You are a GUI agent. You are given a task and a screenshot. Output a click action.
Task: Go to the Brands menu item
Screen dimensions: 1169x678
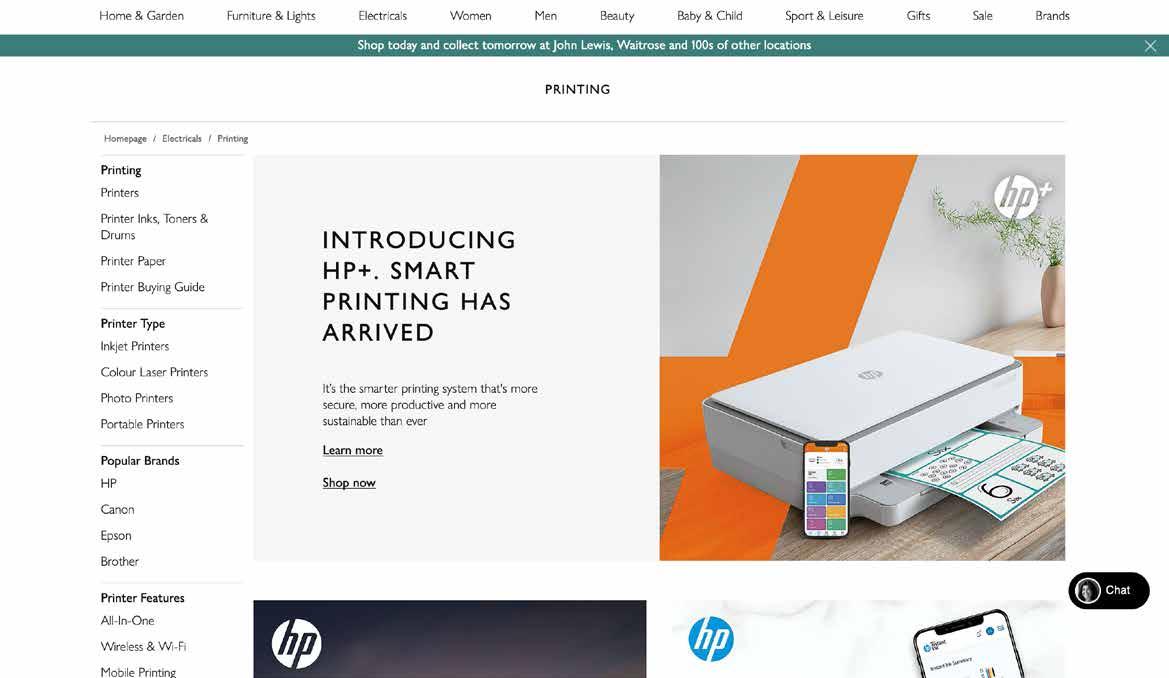click(1052, 16)
